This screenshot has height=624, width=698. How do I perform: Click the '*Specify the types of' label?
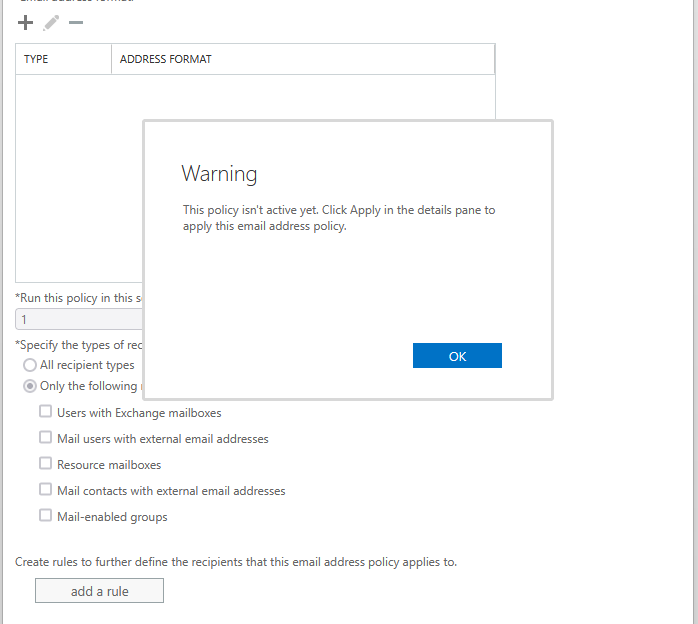pos(80,345)
